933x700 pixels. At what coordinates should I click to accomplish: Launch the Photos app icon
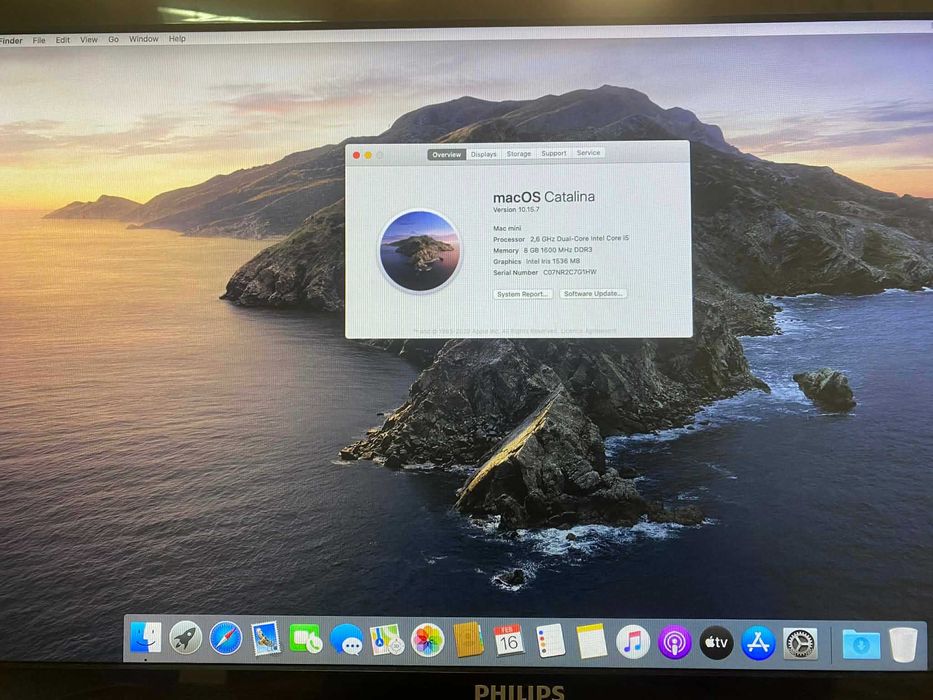click(x=427, y=641)
